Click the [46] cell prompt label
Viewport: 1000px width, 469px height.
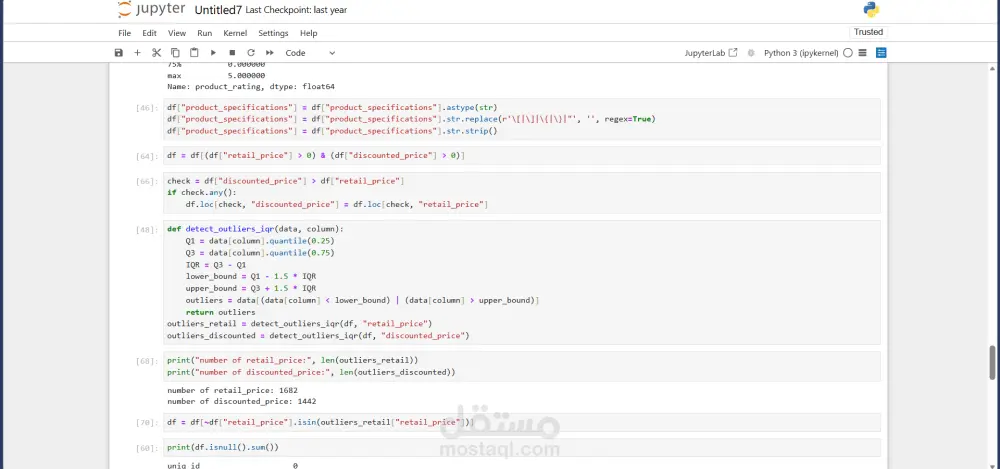coord(147,108)
